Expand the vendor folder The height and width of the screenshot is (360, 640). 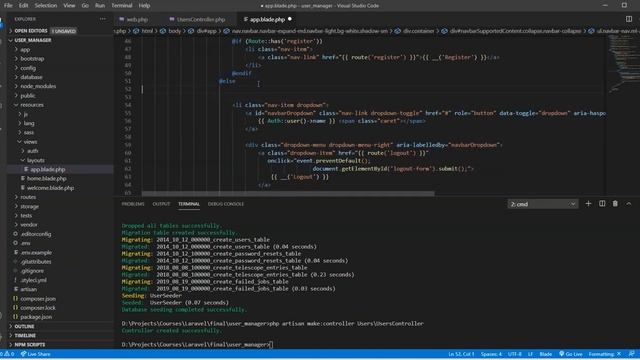29,225
